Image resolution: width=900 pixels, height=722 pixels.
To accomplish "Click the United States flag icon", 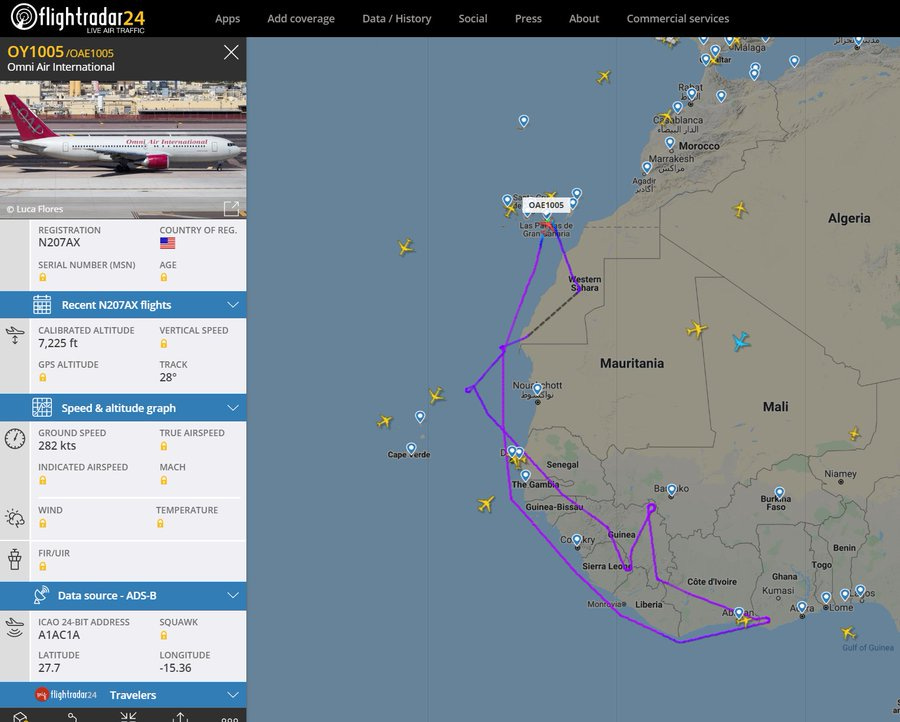I will 167,243.
